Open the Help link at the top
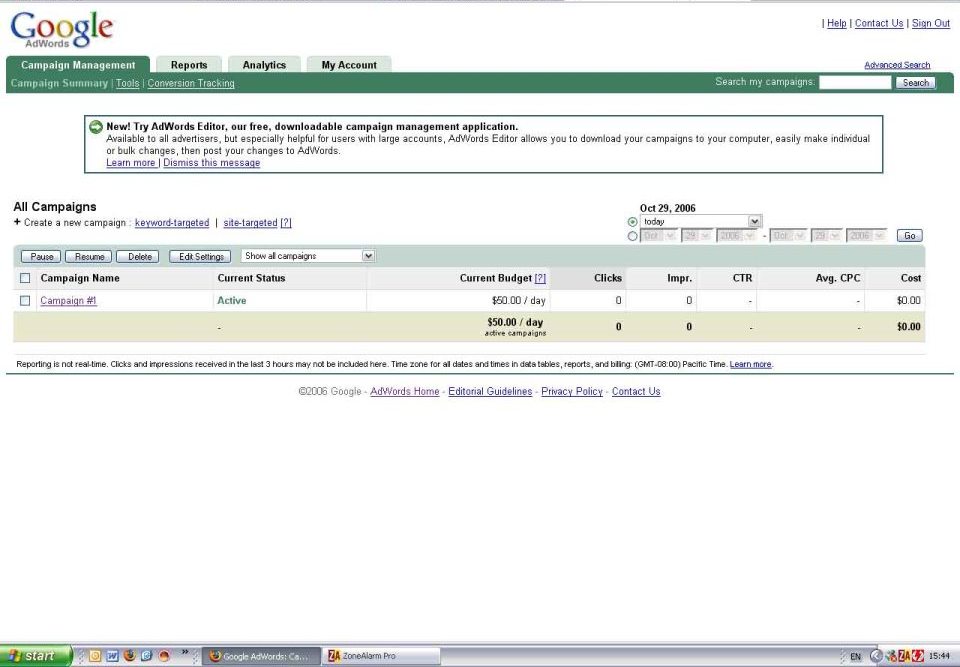 (836, 23)
